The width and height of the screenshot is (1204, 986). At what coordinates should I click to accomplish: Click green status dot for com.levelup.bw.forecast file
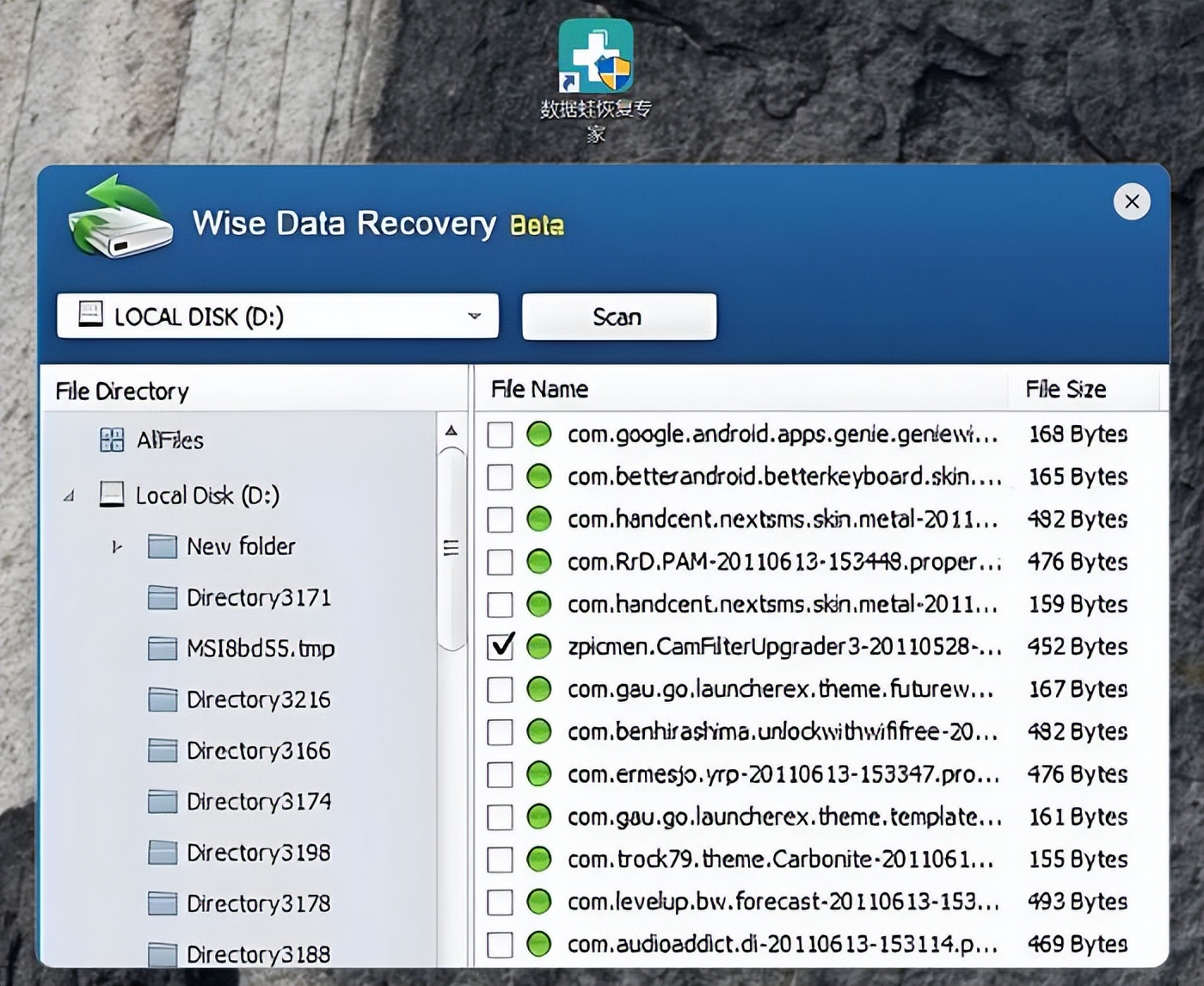click(539, 902)
